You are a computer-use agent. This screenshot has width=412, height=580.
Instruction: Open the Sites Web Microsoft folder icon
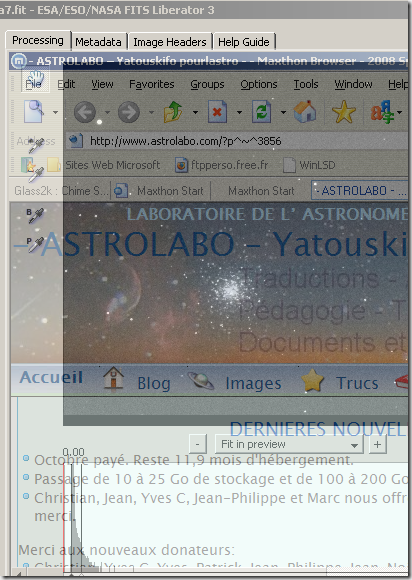point(54,165)
